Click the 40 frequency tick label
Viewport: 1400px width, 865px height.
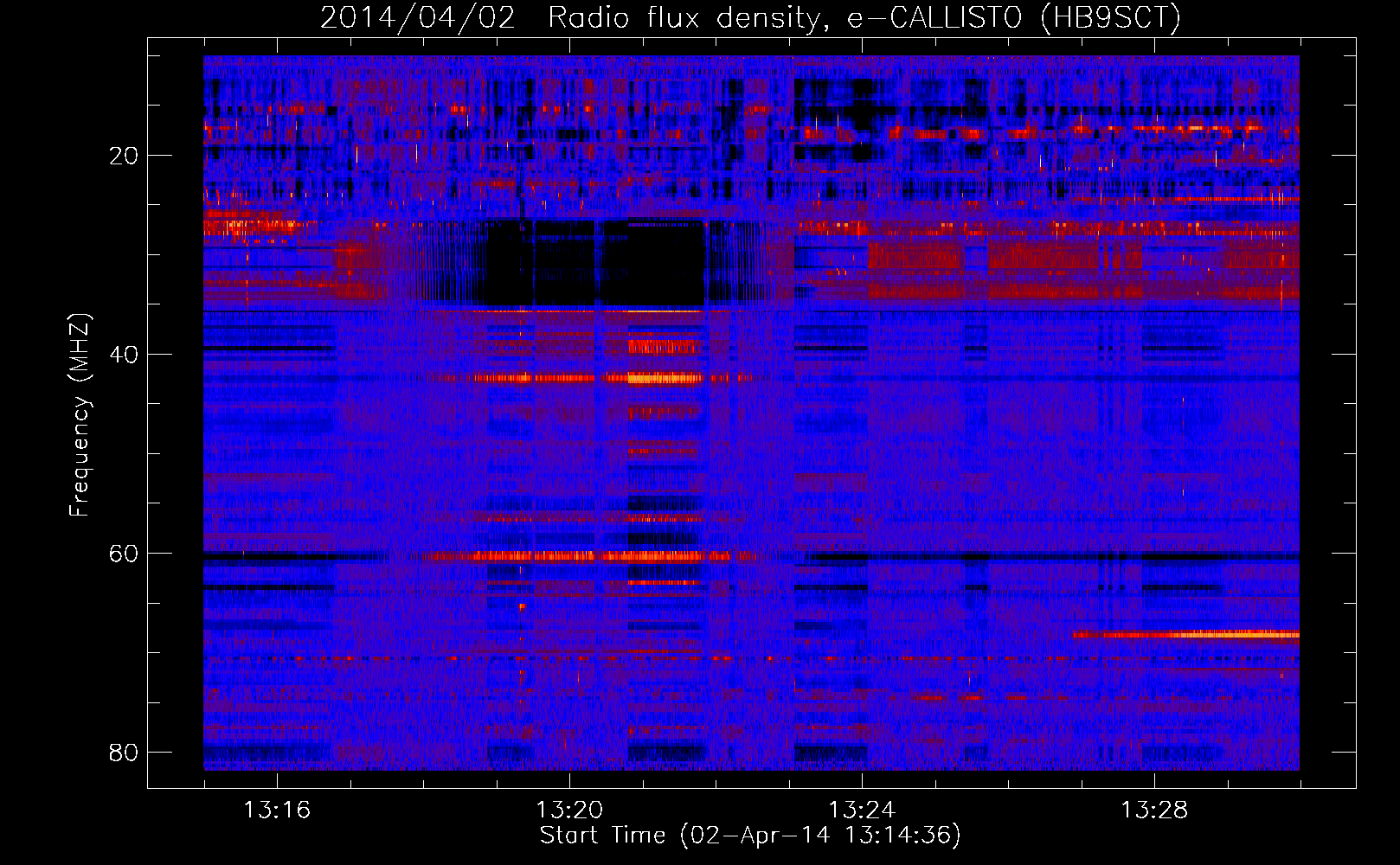click(124, 355)
